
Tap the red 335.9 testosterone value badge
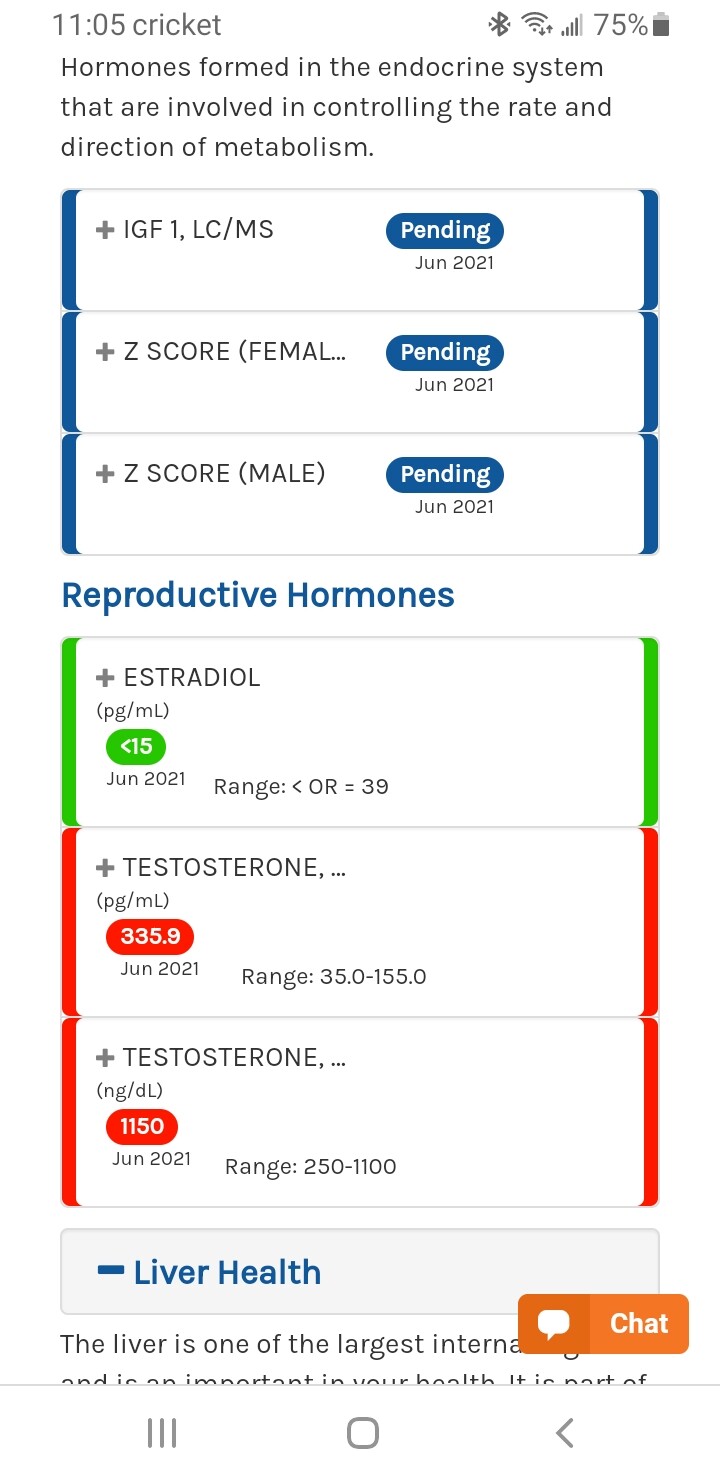point(150,937)
